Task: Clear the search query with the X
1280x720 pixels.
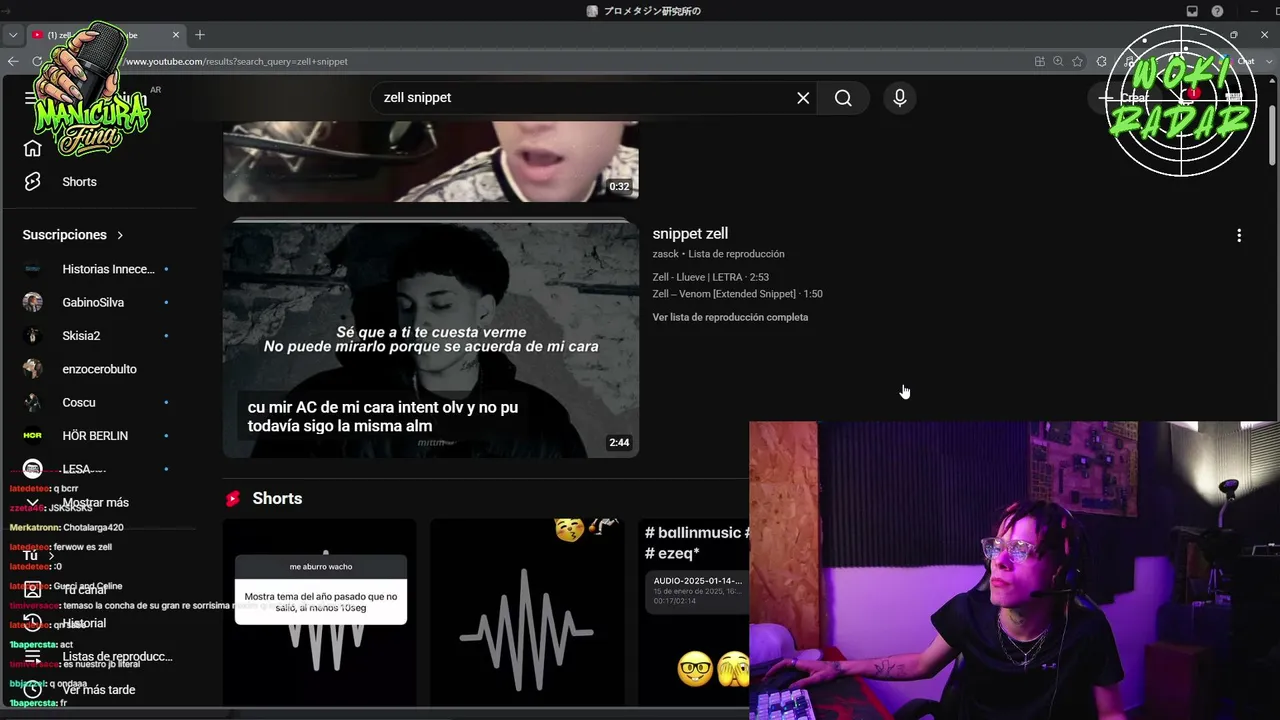Action: (x=803, y=97)
